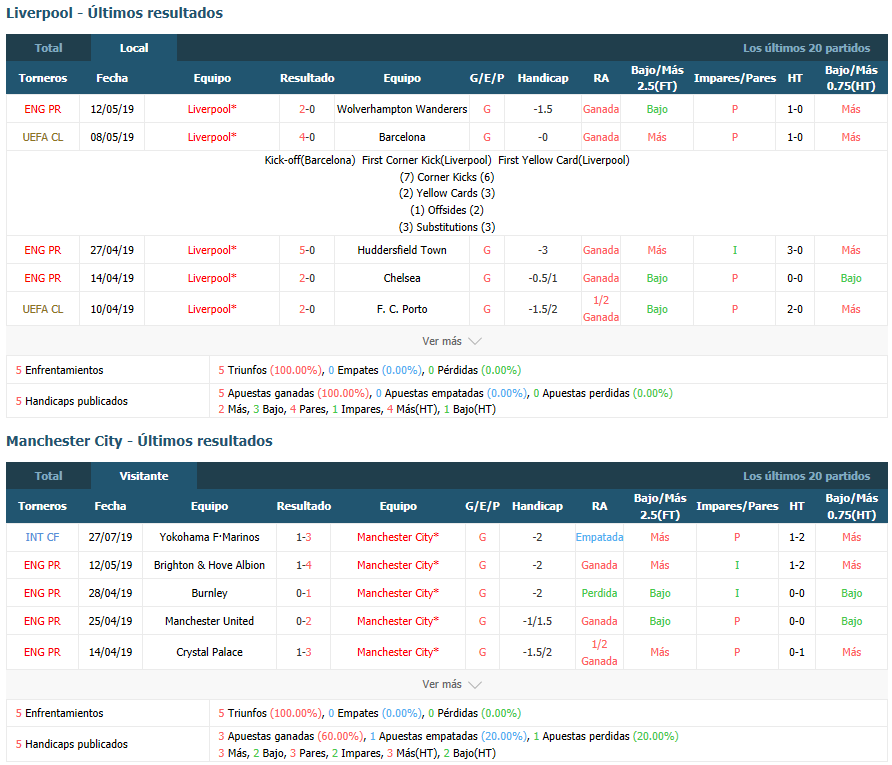
Task: Click Manchester City '5 Enfrentamientos' summary
Action: coord(60,713)
